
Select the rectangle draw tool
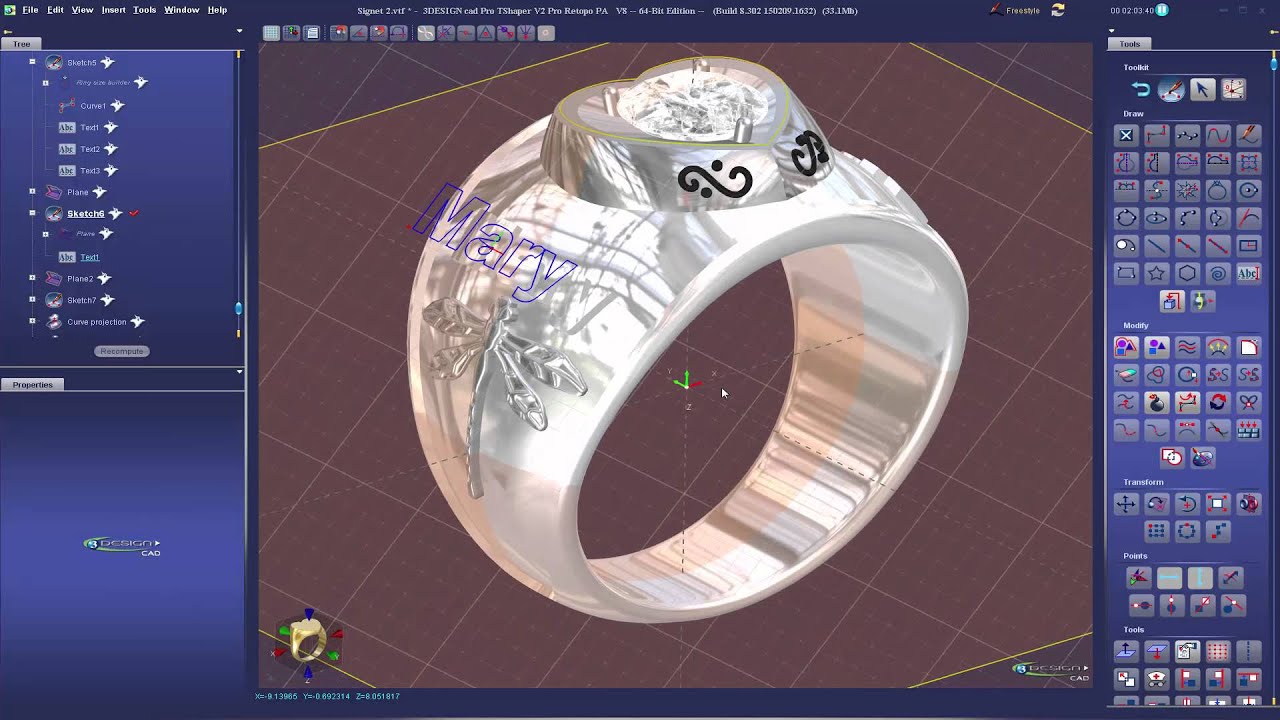(1249, 245)
